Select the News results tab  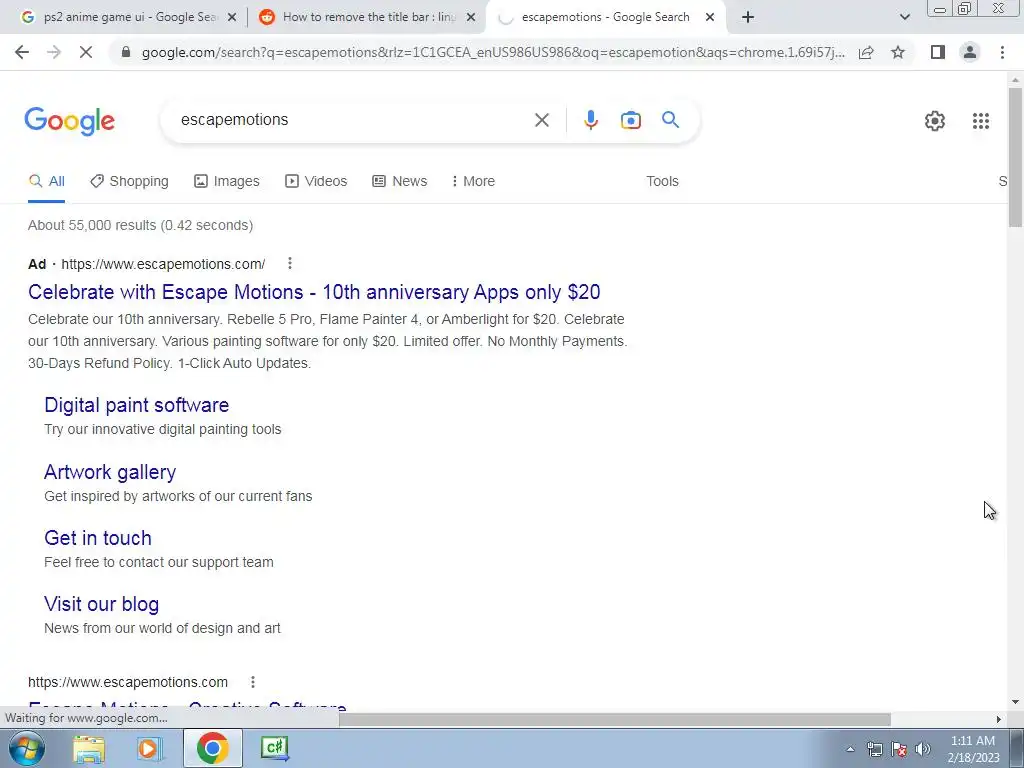point(400,181)
